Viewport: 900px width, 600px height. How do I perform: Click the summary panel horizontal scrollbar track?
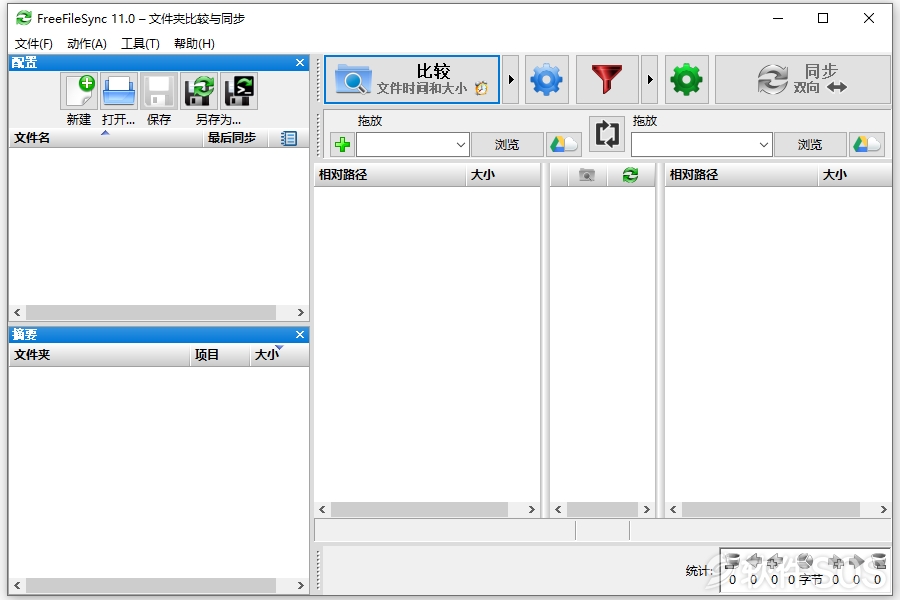click(x=151, y=586)
